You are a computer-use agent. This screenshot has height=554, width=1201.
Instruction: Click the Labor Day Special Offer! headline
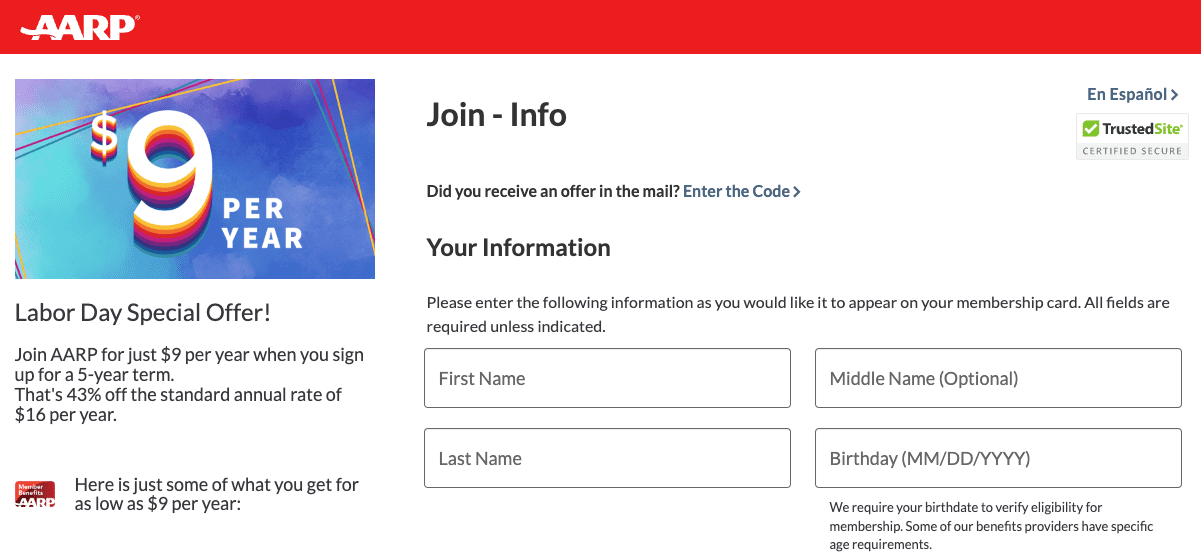pyautogui.click(x=143, y=313)
